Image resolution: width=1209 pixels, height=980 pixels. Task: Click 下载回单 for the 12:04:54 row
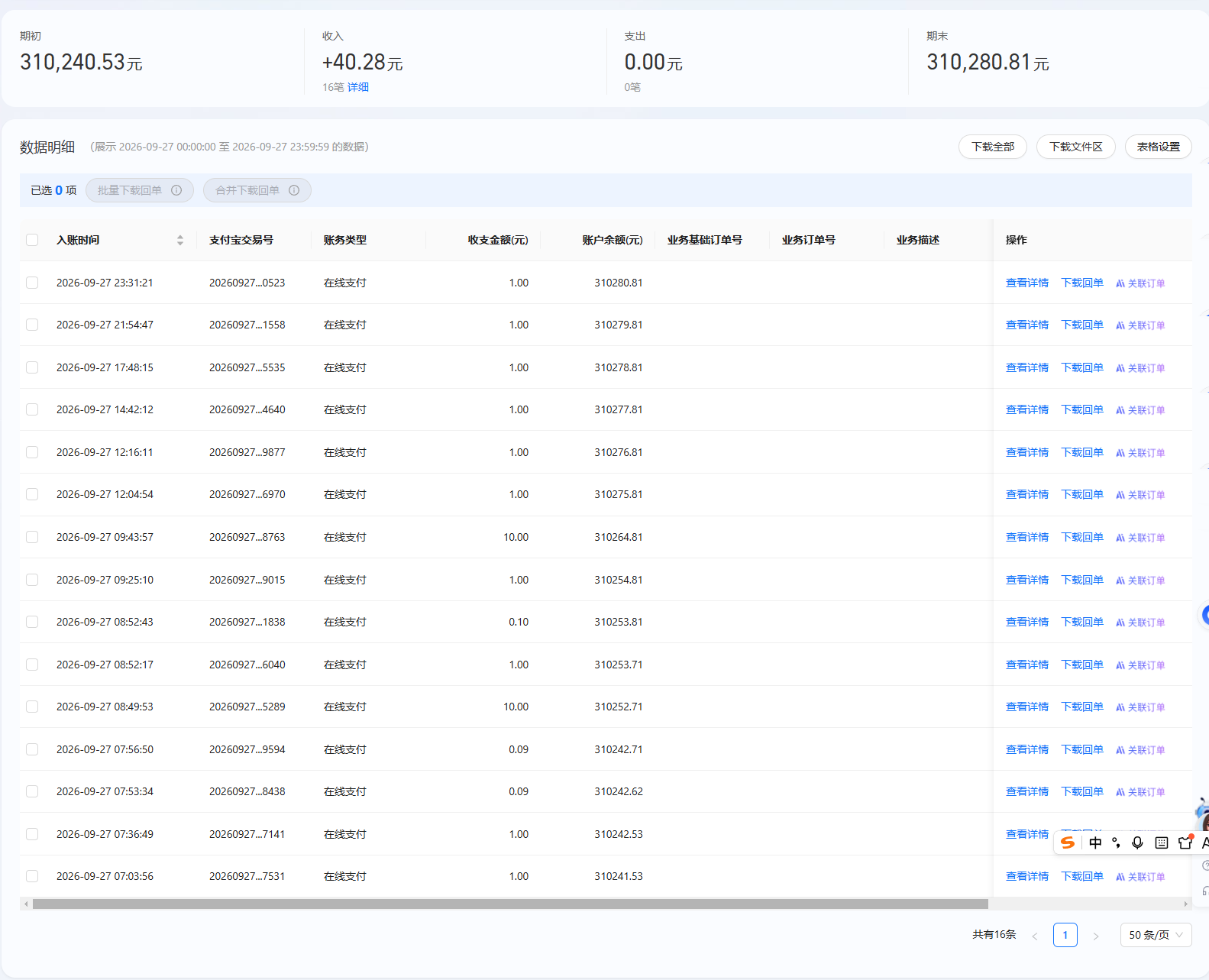1082,494
